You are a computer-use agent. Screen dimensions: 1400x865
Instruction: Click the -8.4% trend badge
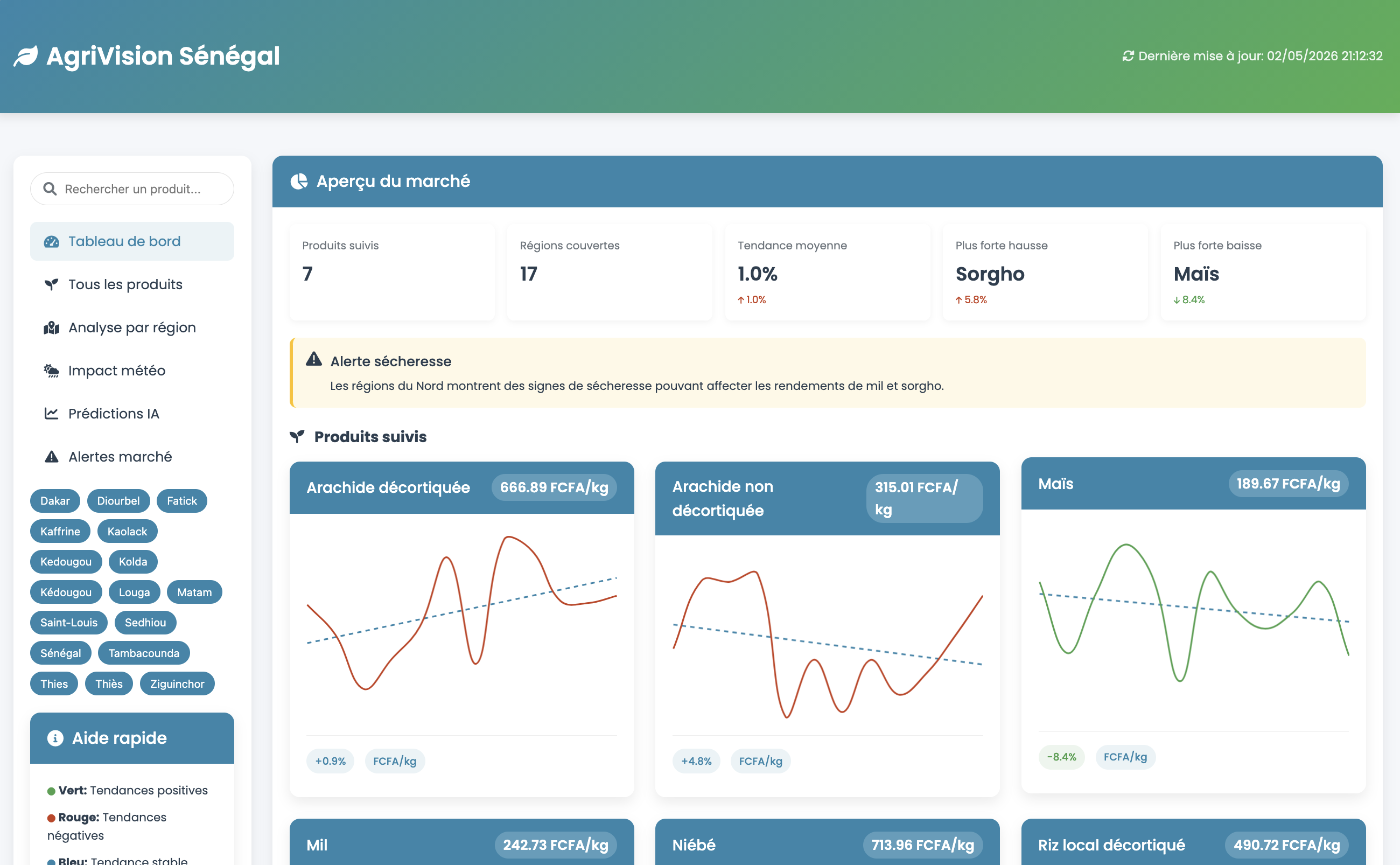point(1061,757)
